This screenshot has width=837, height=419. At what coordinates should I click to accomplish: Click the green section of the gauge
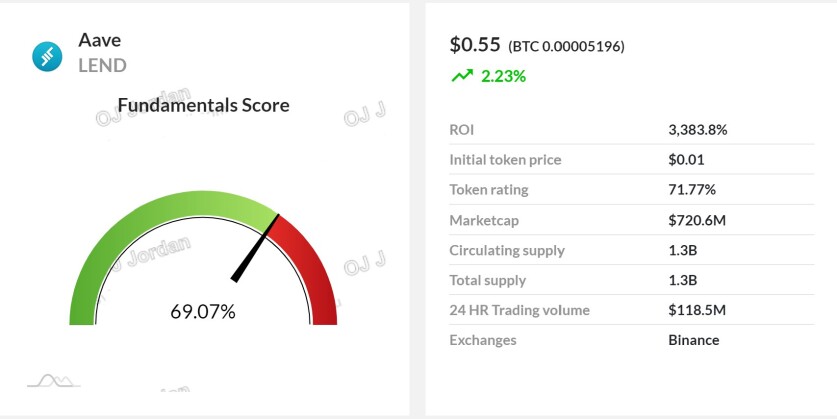[133, 230]
